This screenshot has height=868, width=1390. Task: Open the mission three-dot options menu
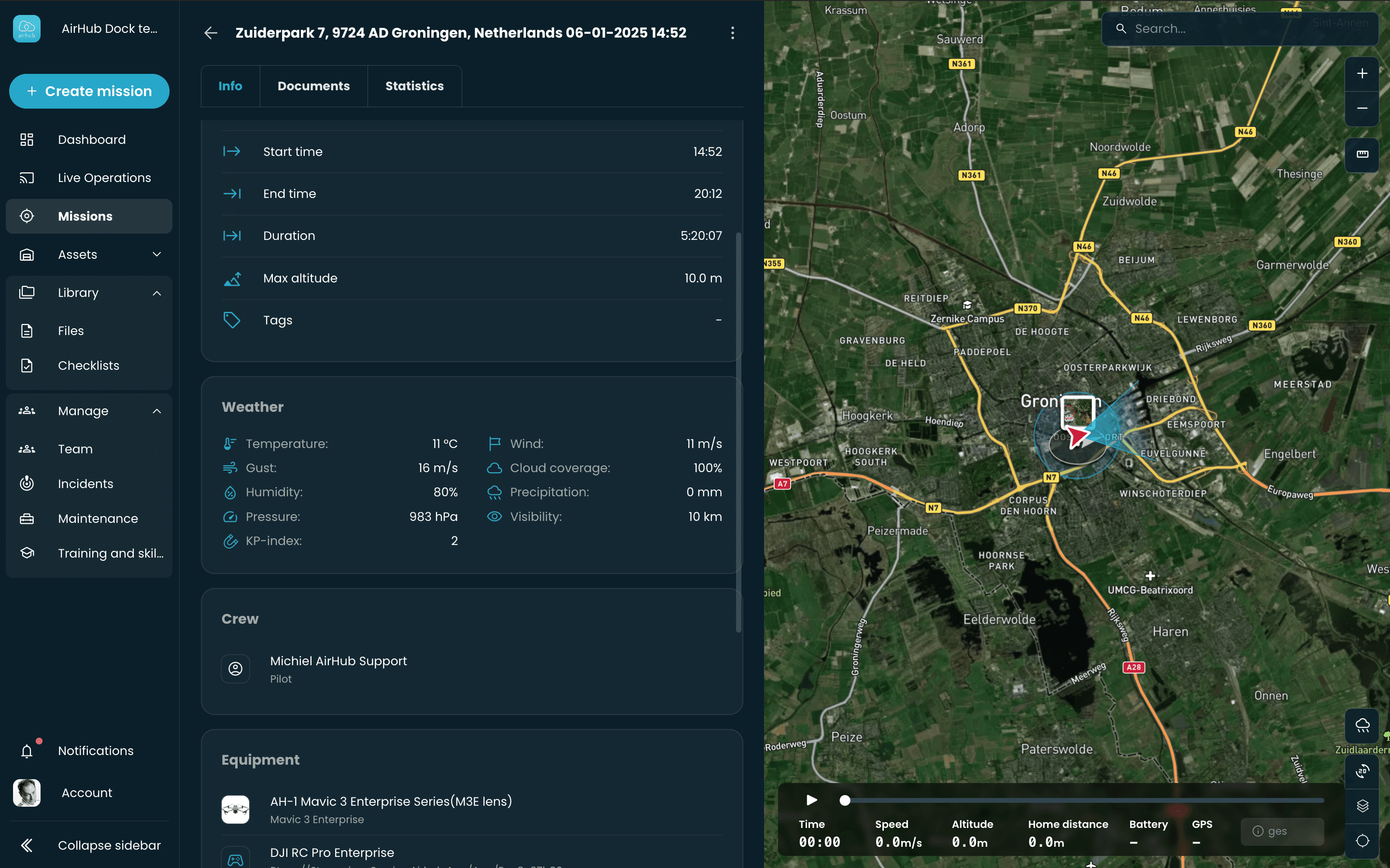733,33
